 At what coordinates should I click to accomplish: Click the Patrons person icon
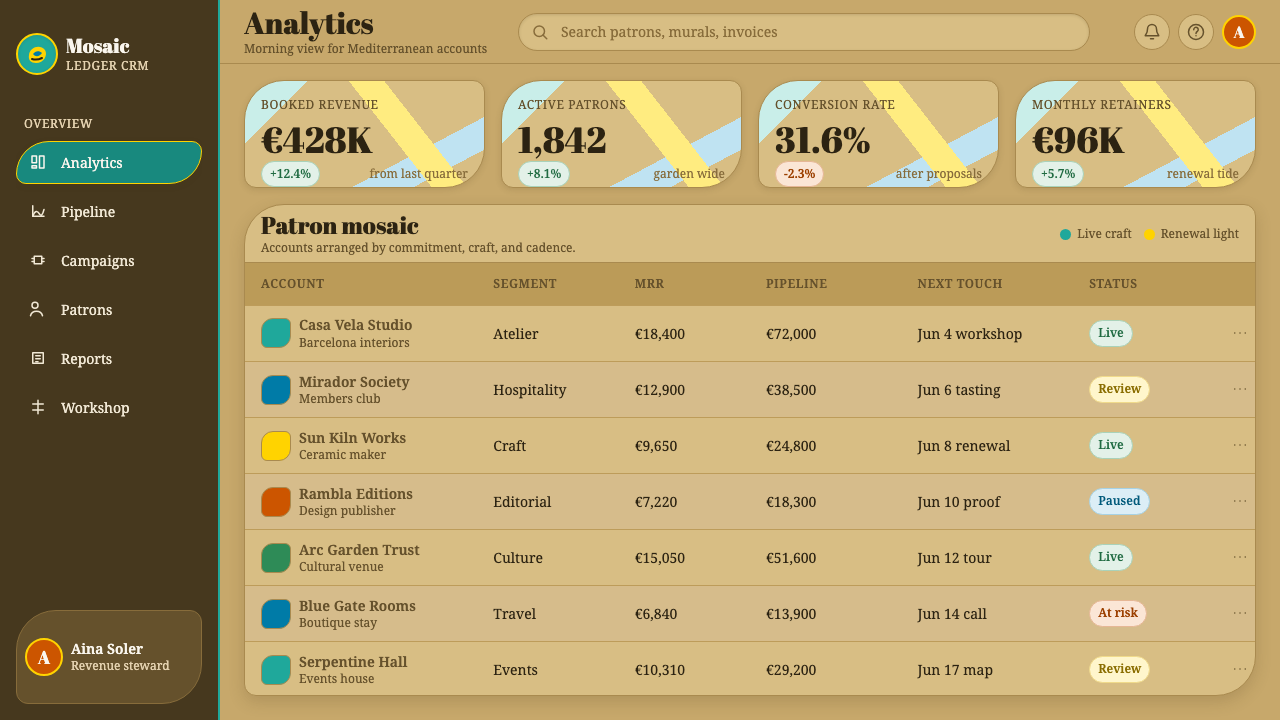coord(38,309)
